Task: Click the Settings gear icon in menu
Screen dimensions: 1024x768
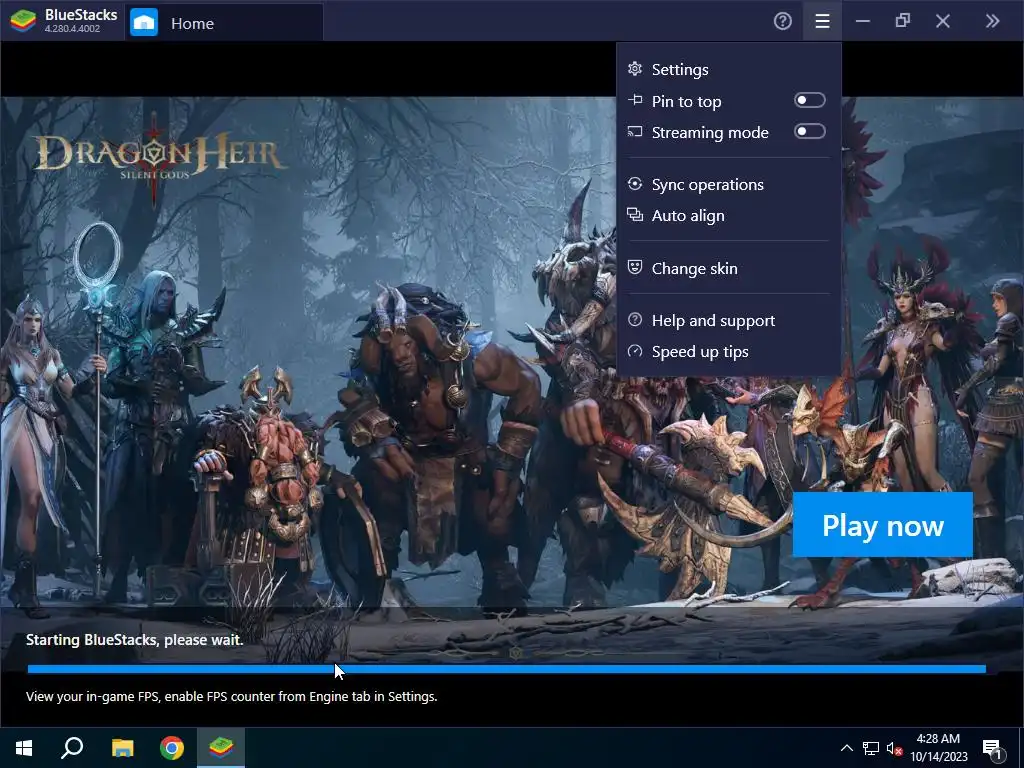Action: coord(635,69)
